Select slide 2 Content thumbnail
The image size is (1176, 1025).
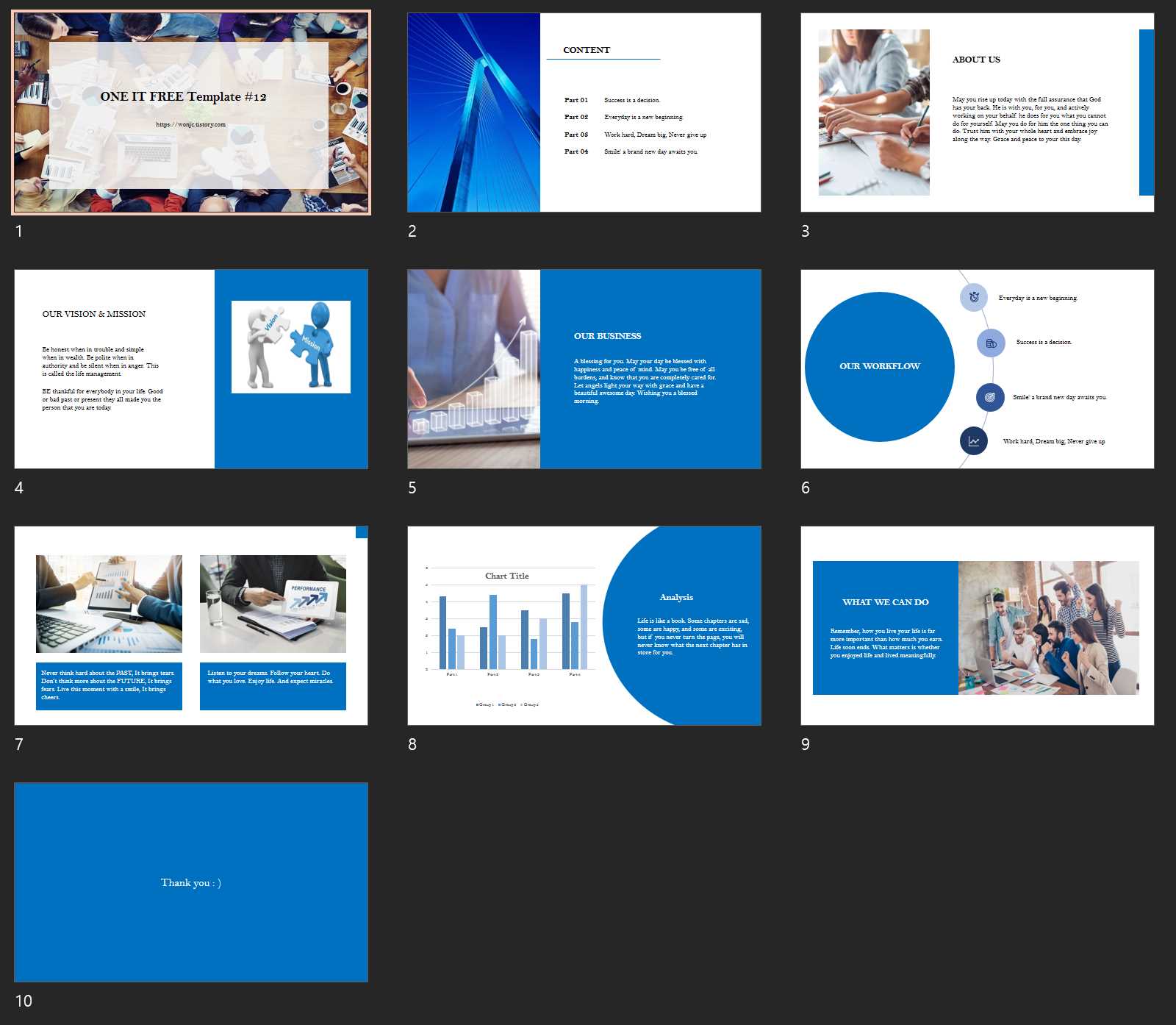(584, 113)
